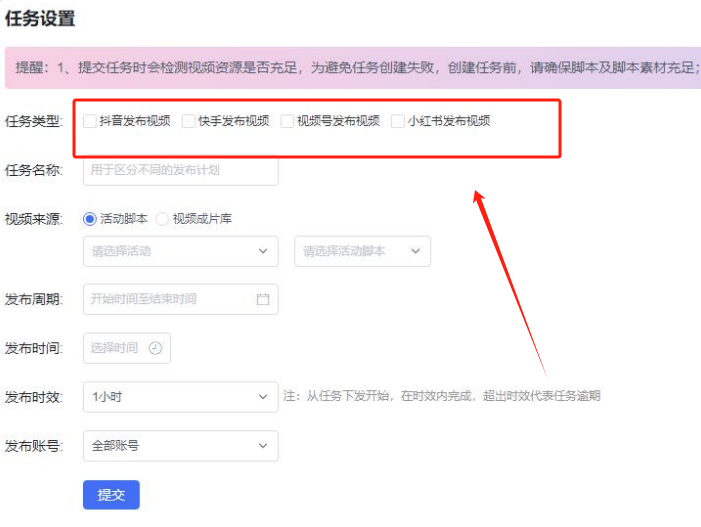
Task: Open the 请选择活动脚本 dropdown
Action: tap(363, 251)
